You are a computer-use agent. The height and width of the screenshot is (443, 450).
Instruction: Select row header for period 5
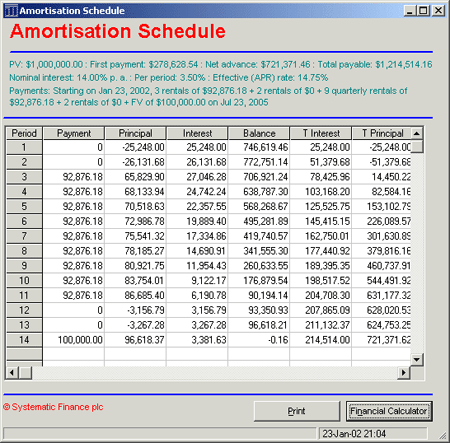coord(24,206)
